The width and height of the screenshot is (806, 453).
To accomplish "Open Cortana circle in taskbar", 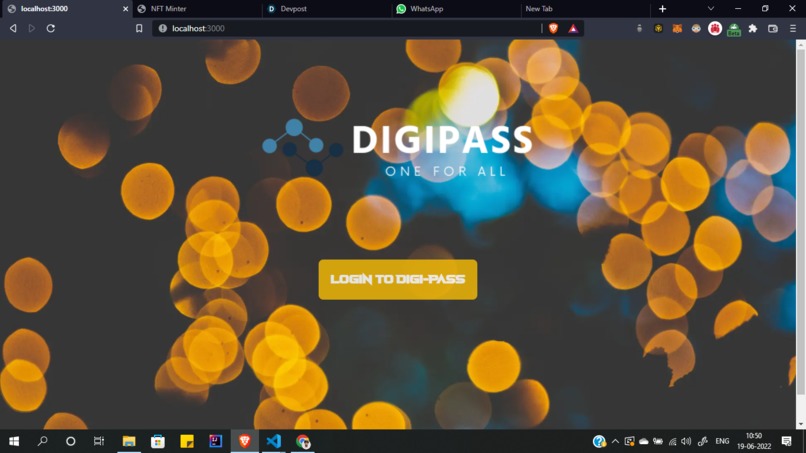I will point(70,441).
